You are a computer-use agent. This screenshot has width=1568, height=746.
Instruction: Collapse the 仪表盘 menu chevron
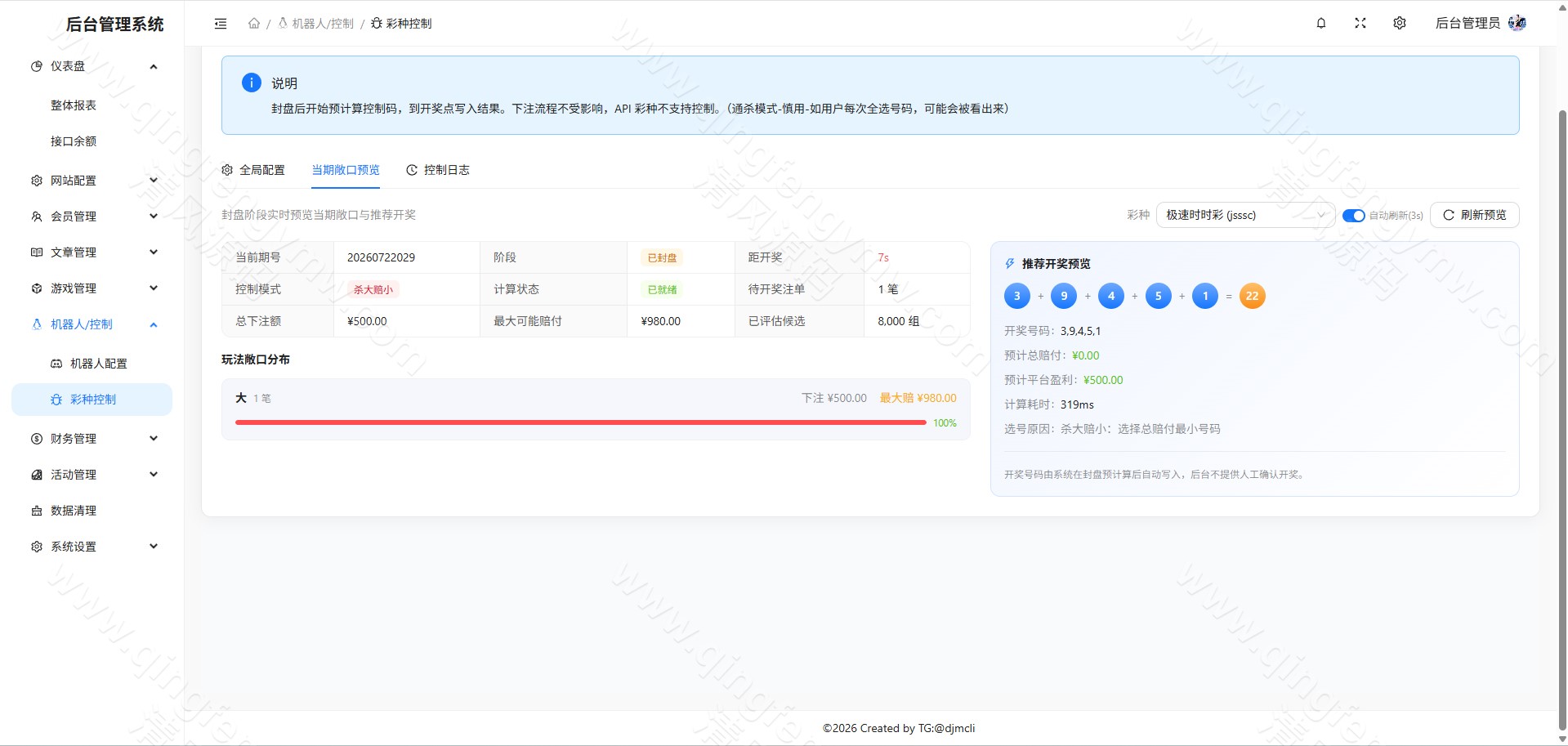154,66
